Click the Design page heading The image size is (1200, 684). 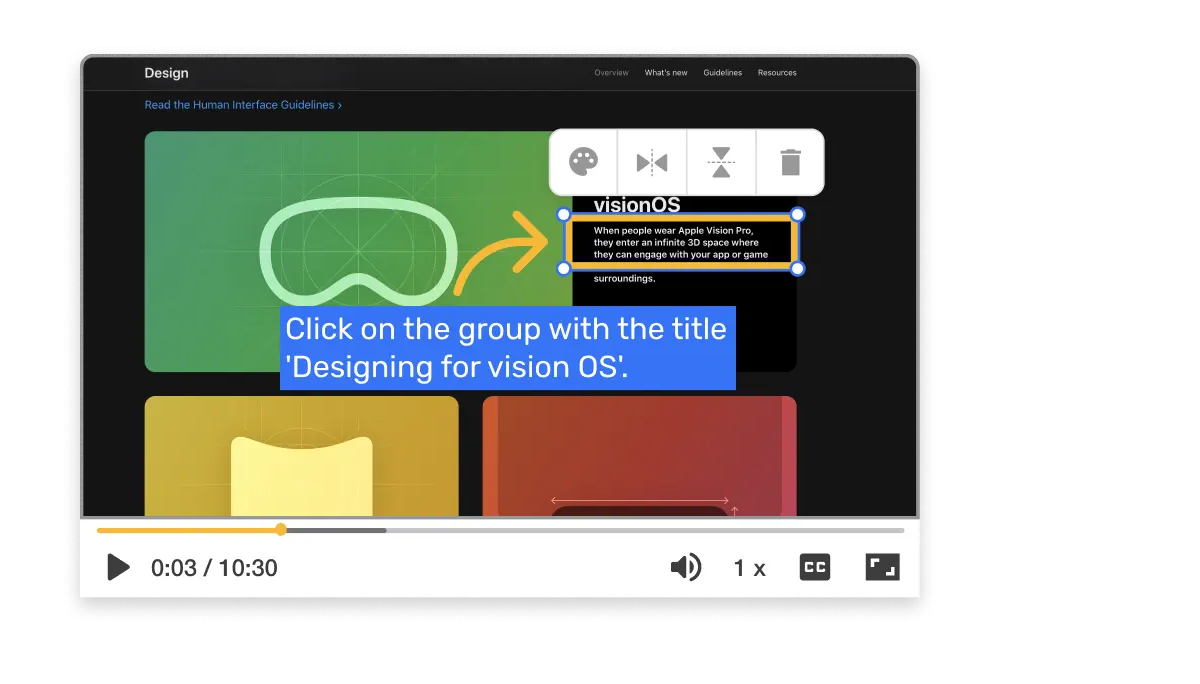pos(166,72)
